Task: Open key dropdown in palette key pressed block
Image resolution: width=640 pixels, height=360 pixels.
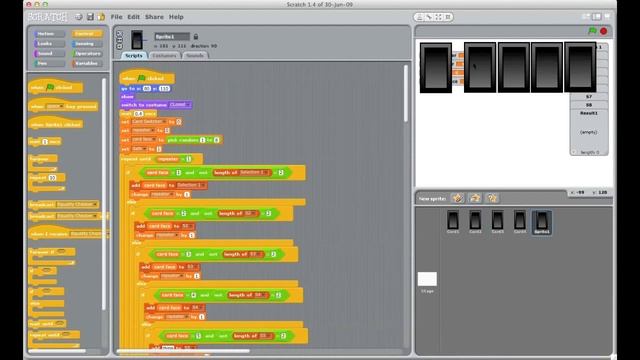Action: [x=55, y=107]
